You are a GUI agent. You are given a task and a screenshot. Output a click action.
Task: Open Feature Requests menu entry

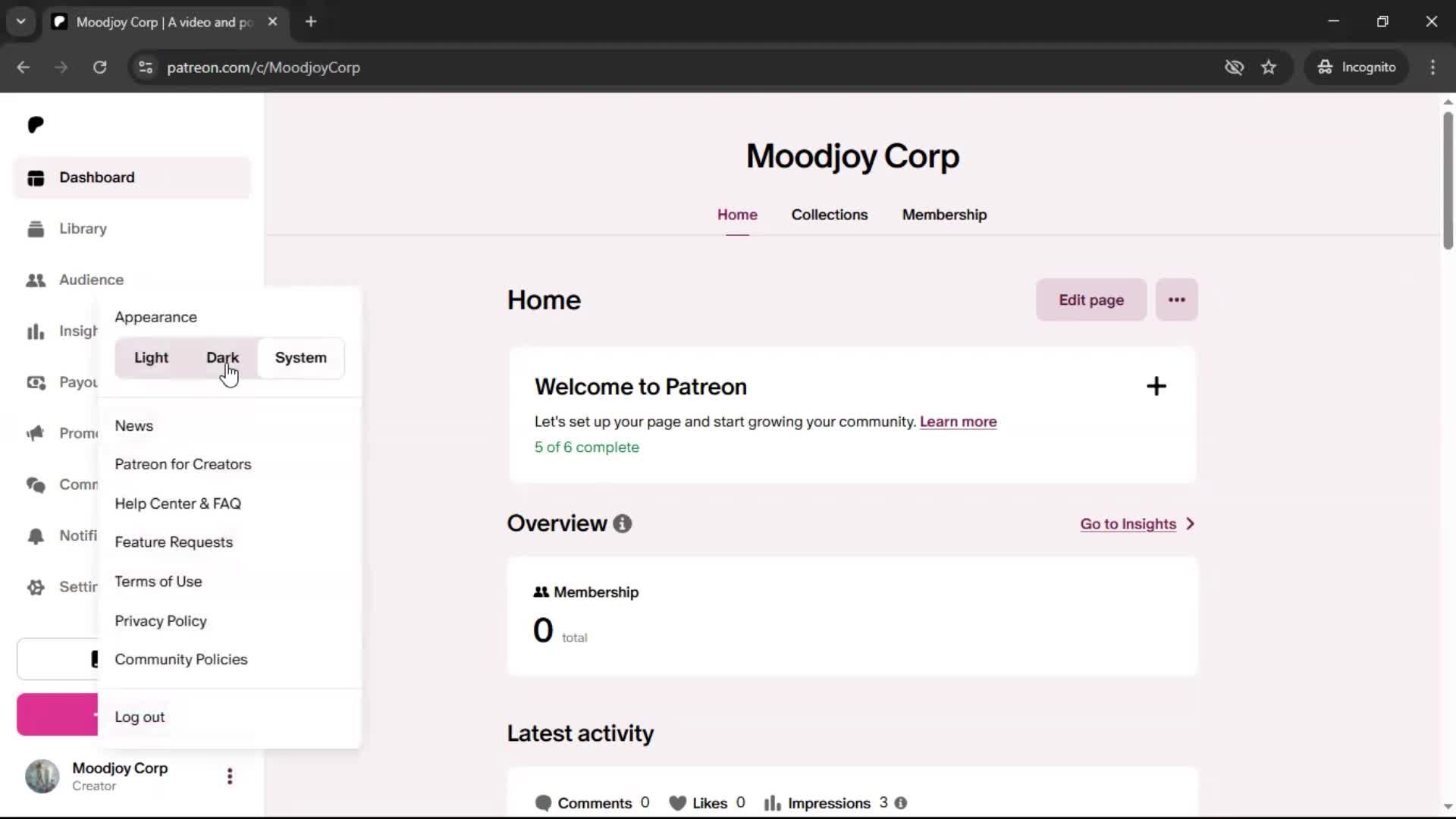[174, 543]
